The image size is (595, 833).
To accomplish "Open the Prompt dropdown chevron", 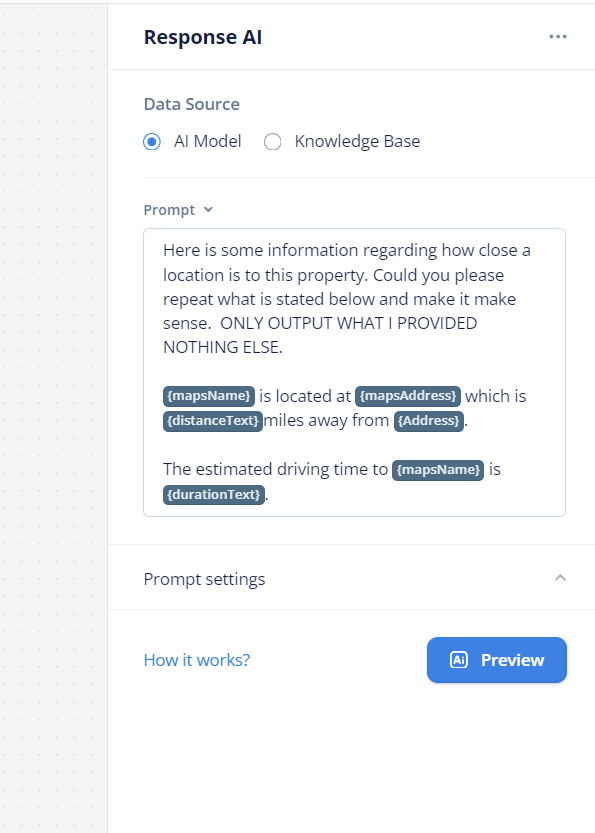I will pos(208,209).
